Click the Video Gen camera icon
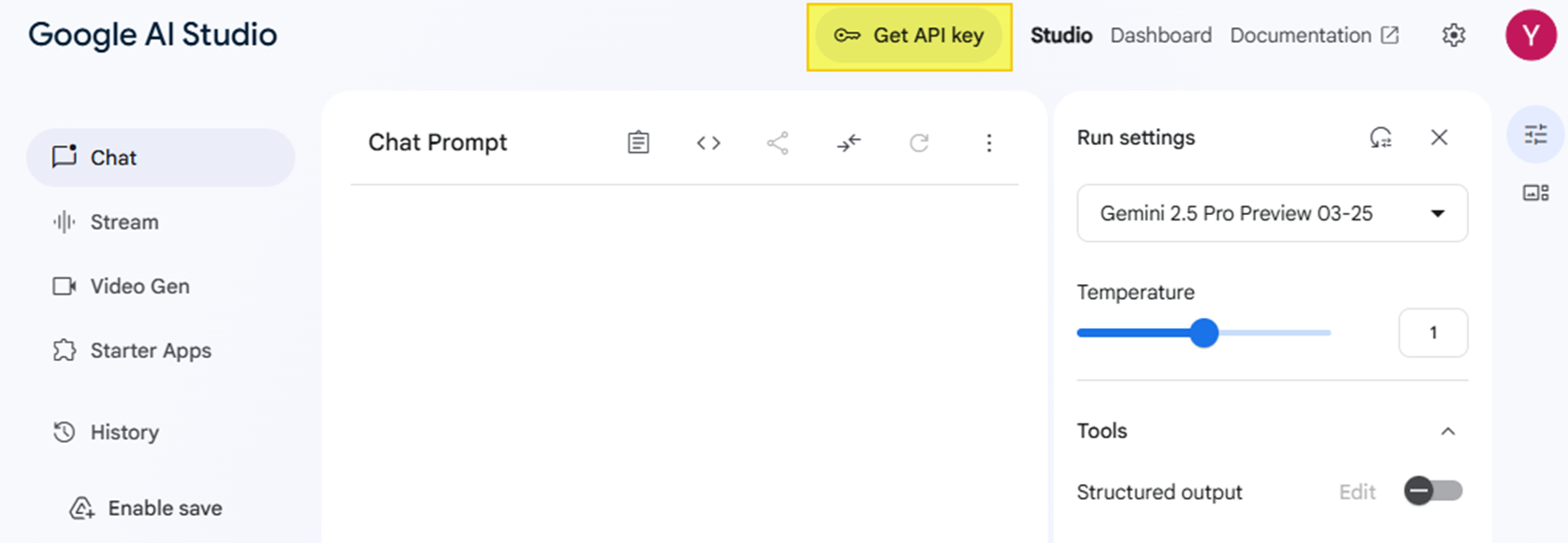 [x=64, y=286]
